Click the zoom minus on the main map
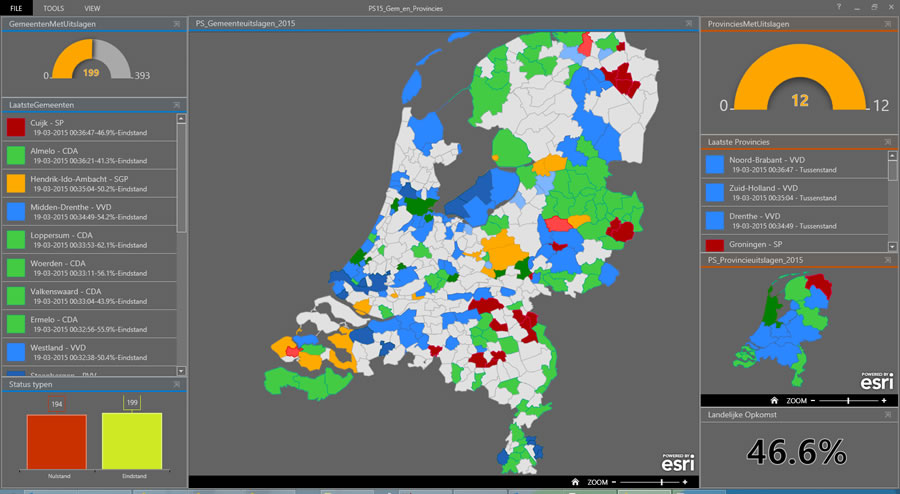This screenshot has width=900, height=494. (x=614, y=482)
